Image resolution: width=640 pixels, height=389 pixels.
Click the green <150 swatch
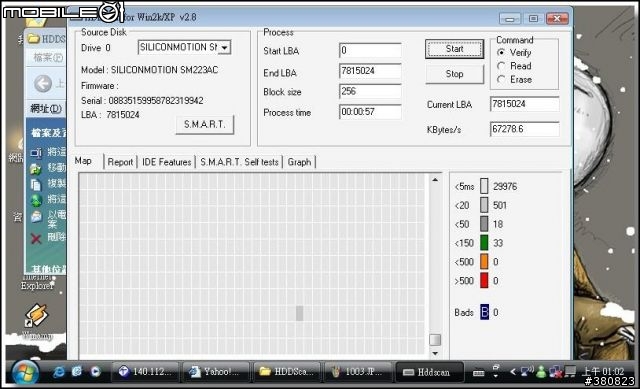(484, 242)
